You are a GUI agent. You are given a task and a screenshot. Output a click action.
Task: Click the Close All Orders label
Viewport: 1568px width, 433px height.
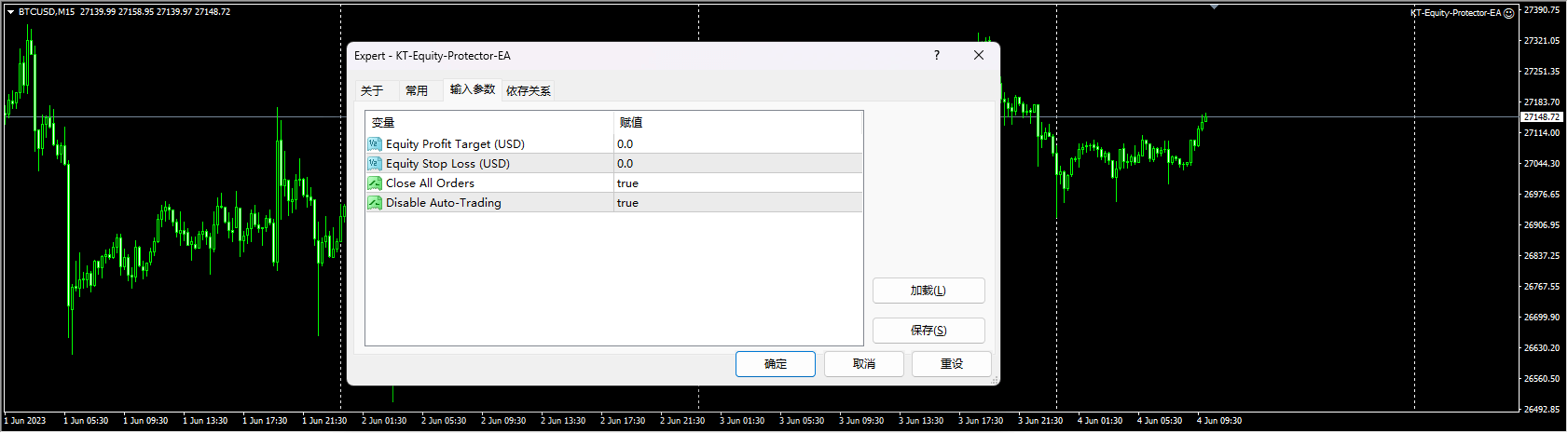tap(430, 183)
